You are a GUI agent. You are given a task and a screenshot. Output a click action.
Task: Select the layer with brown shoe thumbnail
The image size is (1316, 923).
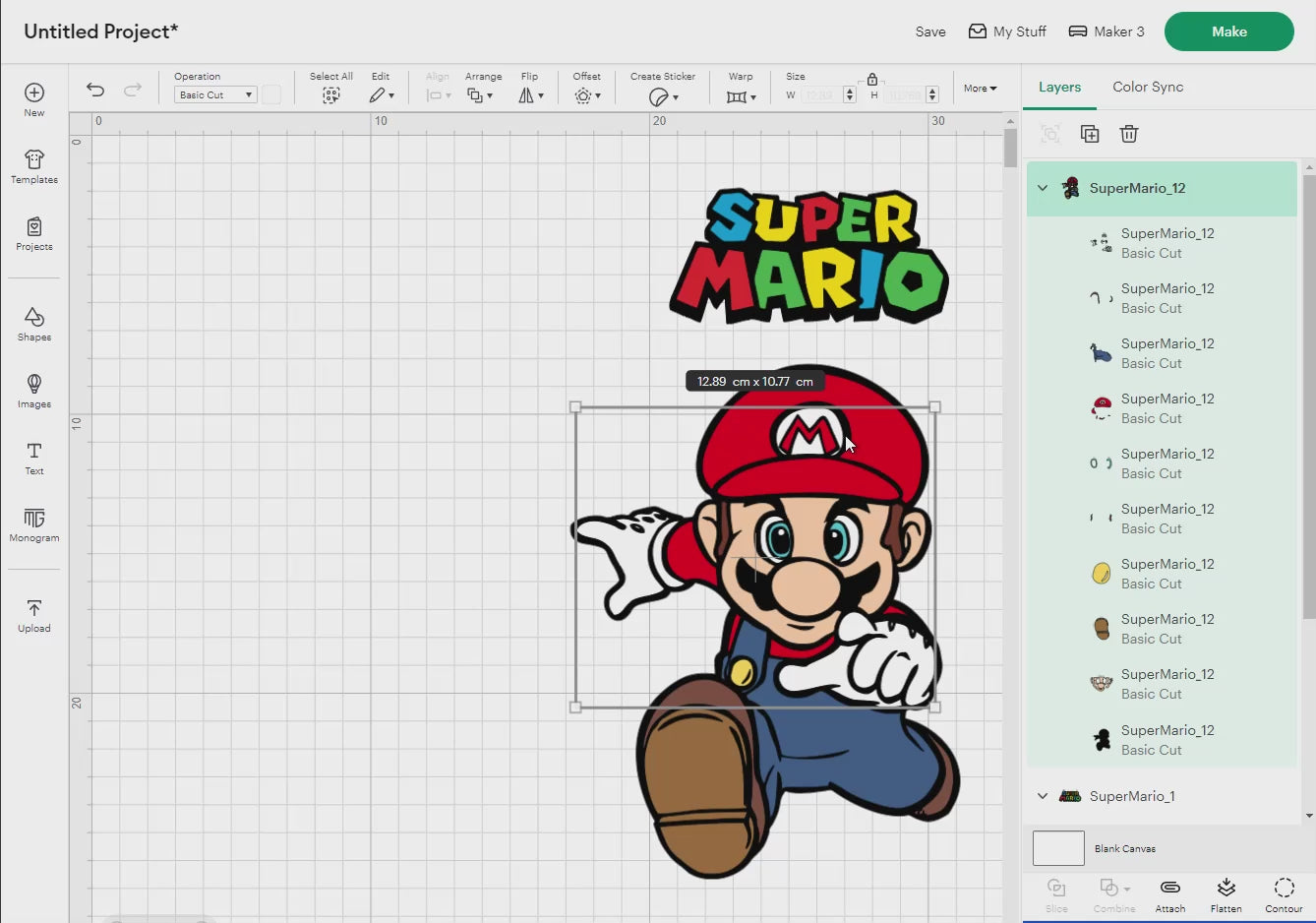coord(1162,629)
